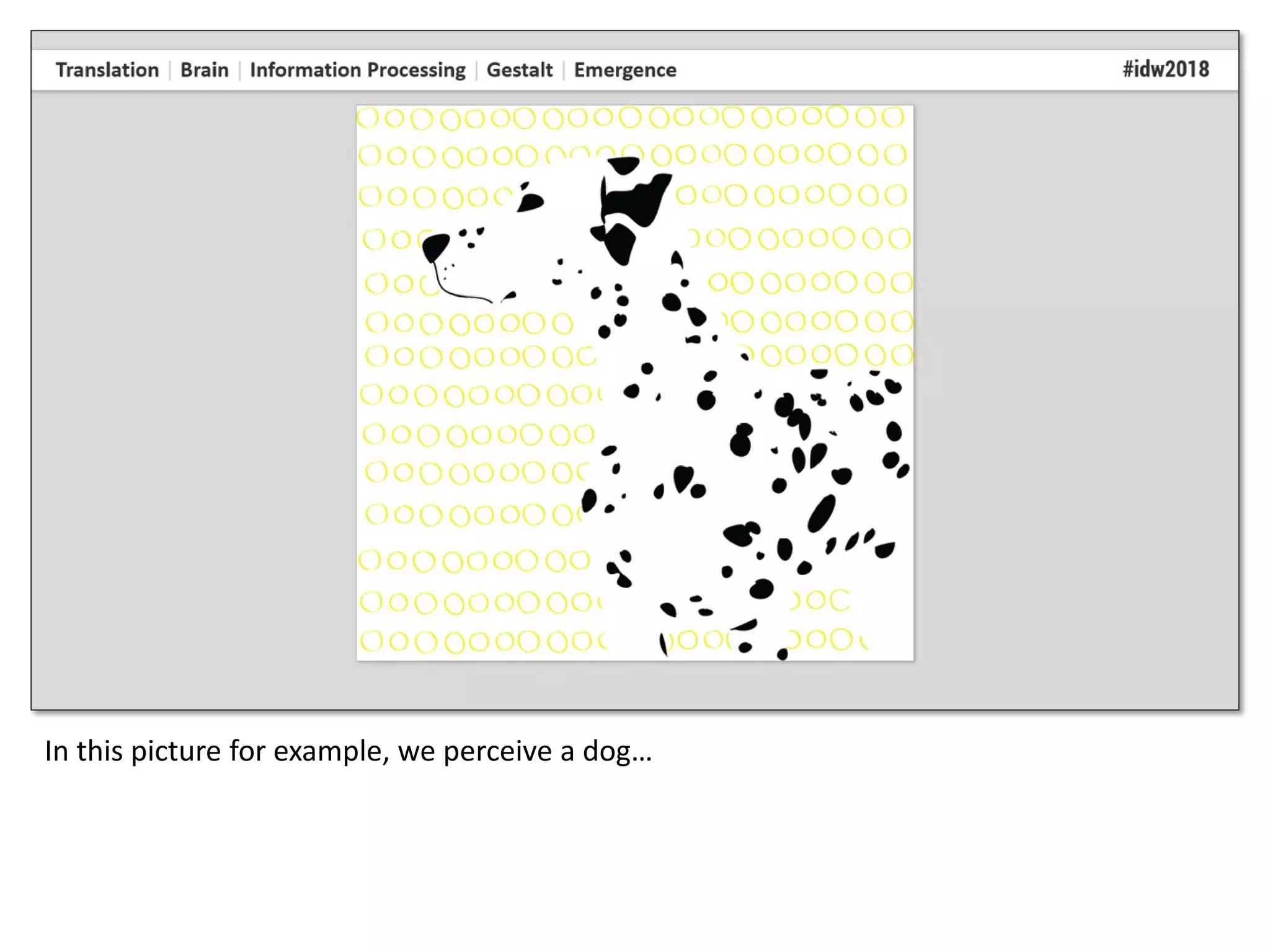Click the Dalmatian dog illustration
The width and height of the screenshot is (1270, 952).
click(x=635, y=383)
